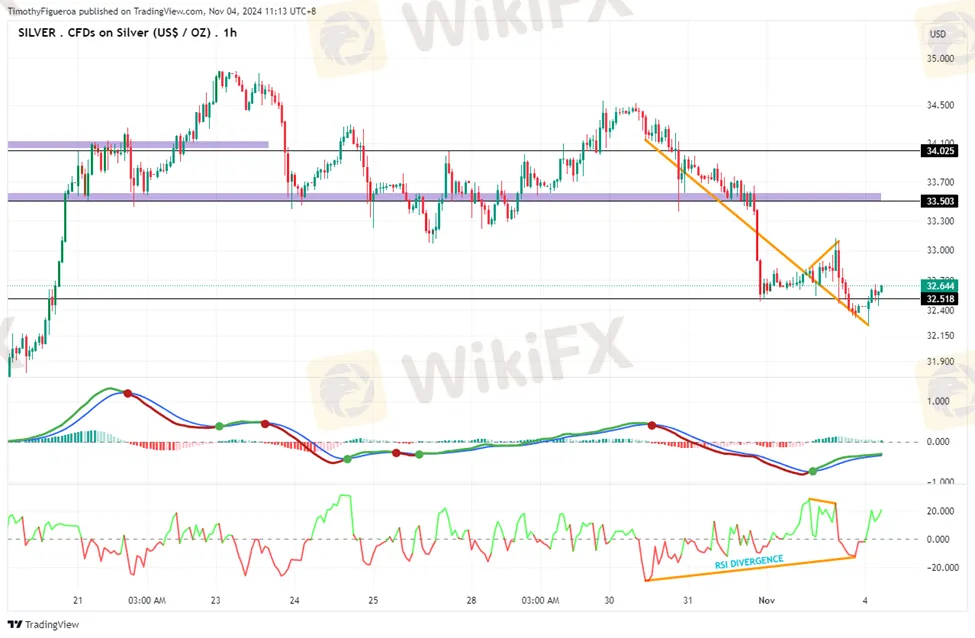Click the oscillator 20.000 axis value
This screenshot has height=638, width=975.
(940, 511)
